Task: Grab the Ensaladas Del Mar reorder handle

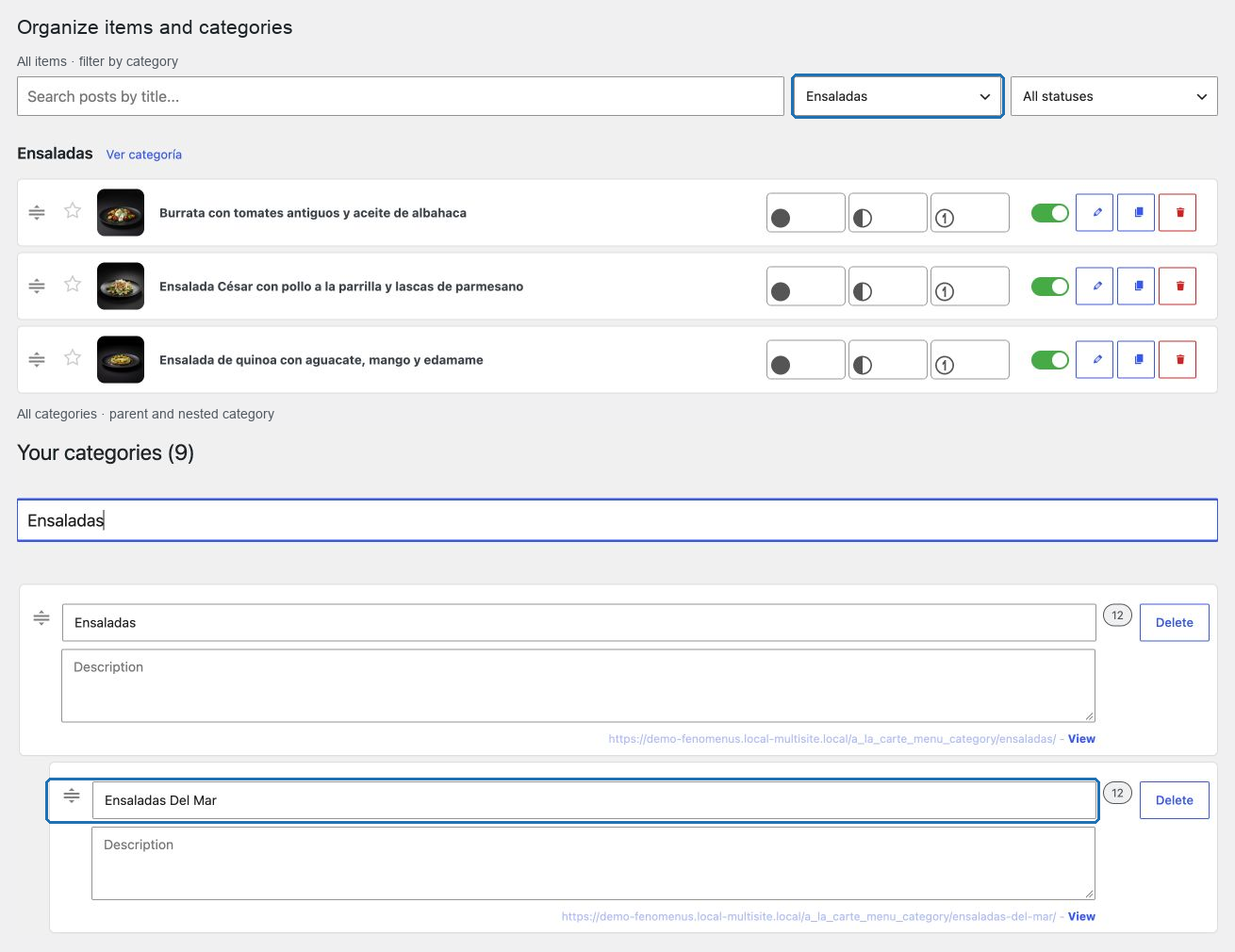Action: point(72,796)
